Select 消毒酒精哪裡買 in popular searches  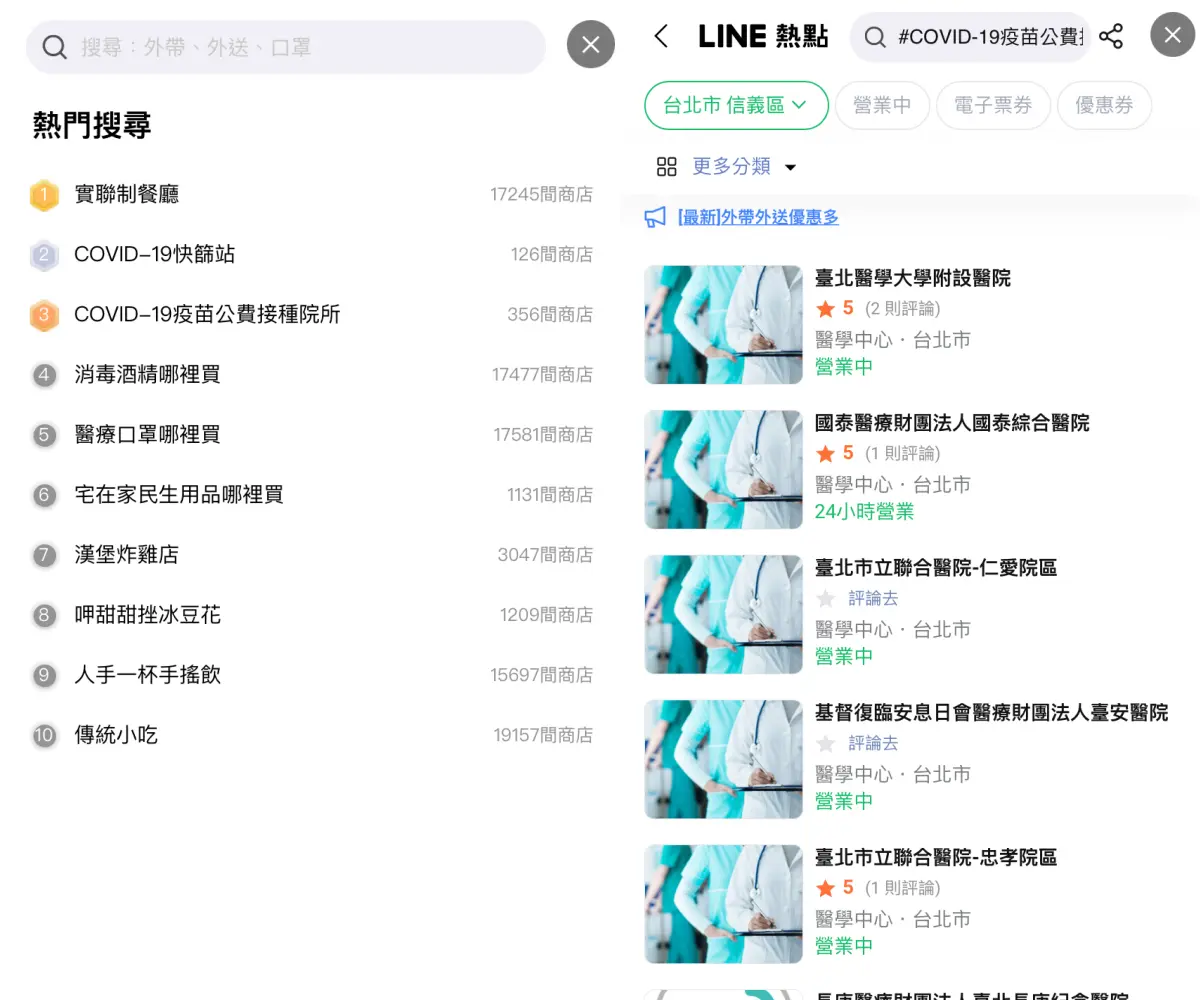coord(147,374)
